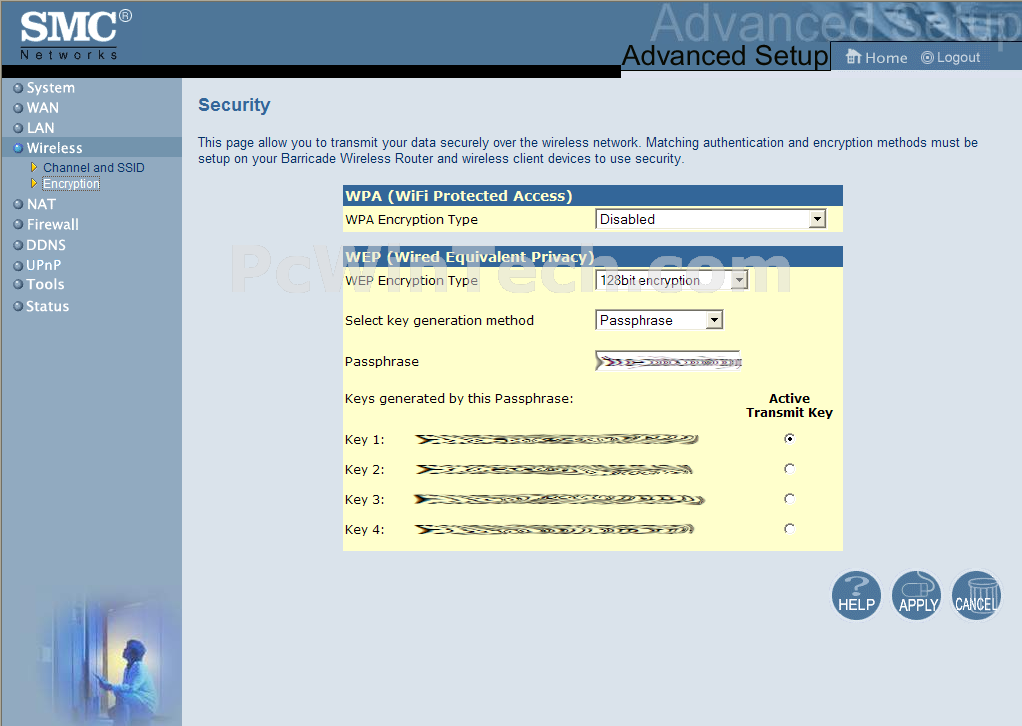1022x726 pixels.
Task: Click the bullet icon beside LAN
Action: pos(18,128)
